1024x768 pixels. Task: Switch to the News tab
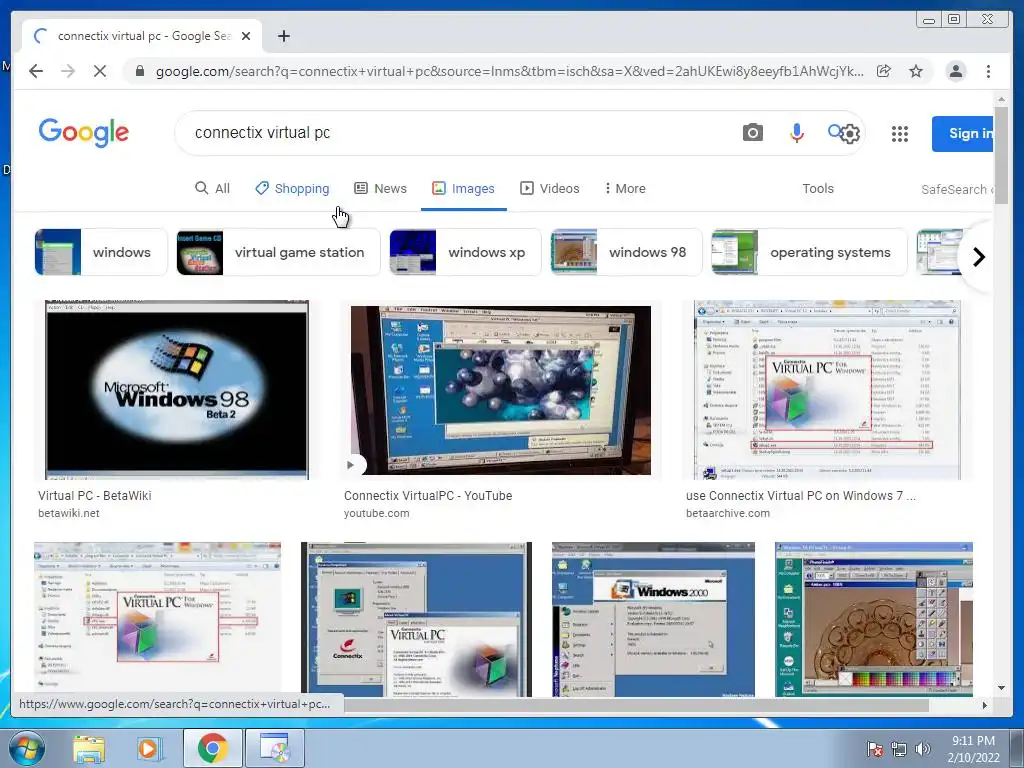(380, 188)
